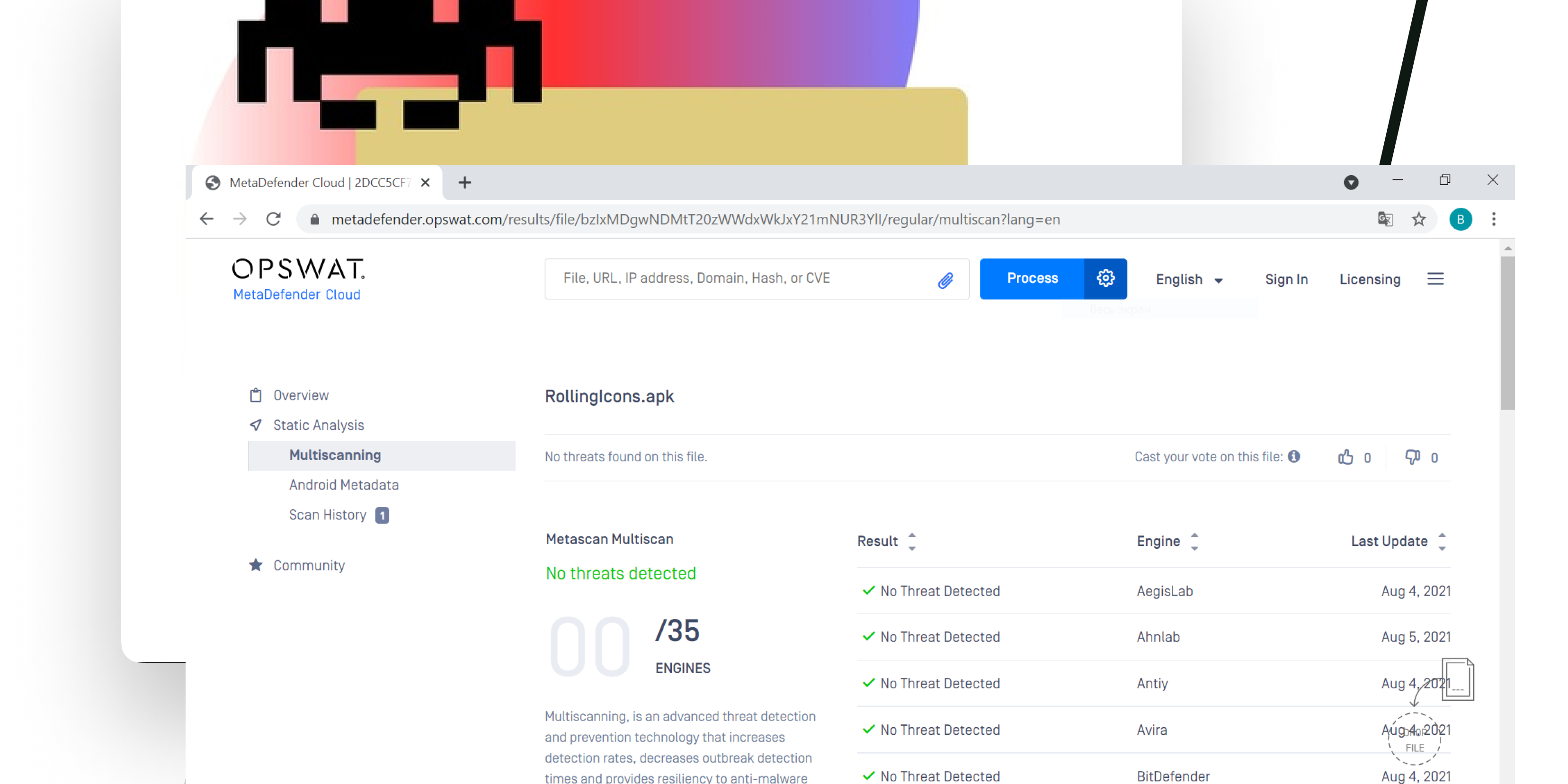Click the Google Translate page icon

coord(1385,219)
